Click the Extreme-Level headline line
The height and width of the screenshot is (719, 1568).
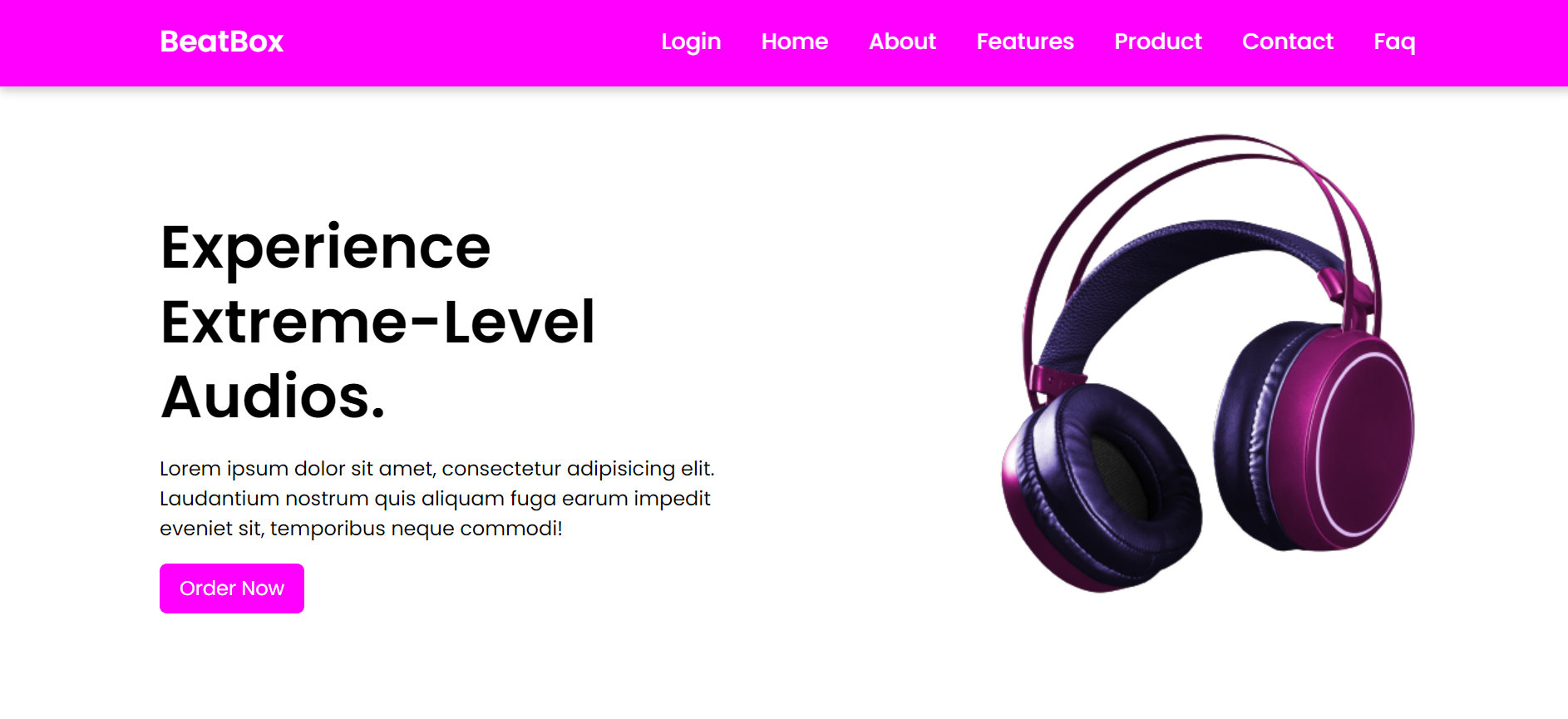click(x=378, y=322)
